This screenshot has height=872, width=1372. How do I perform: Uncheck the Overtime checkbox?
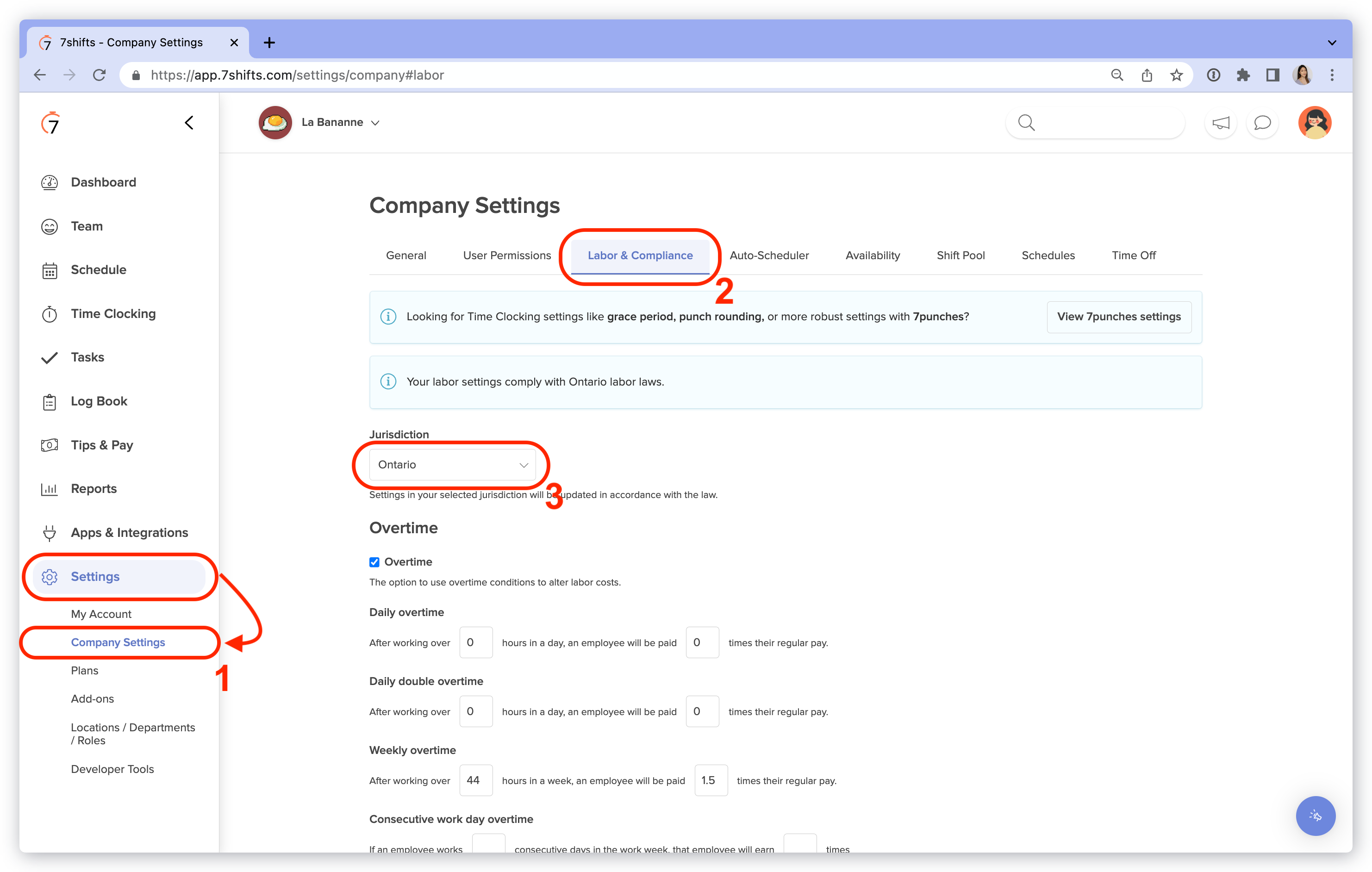(374, 562)
